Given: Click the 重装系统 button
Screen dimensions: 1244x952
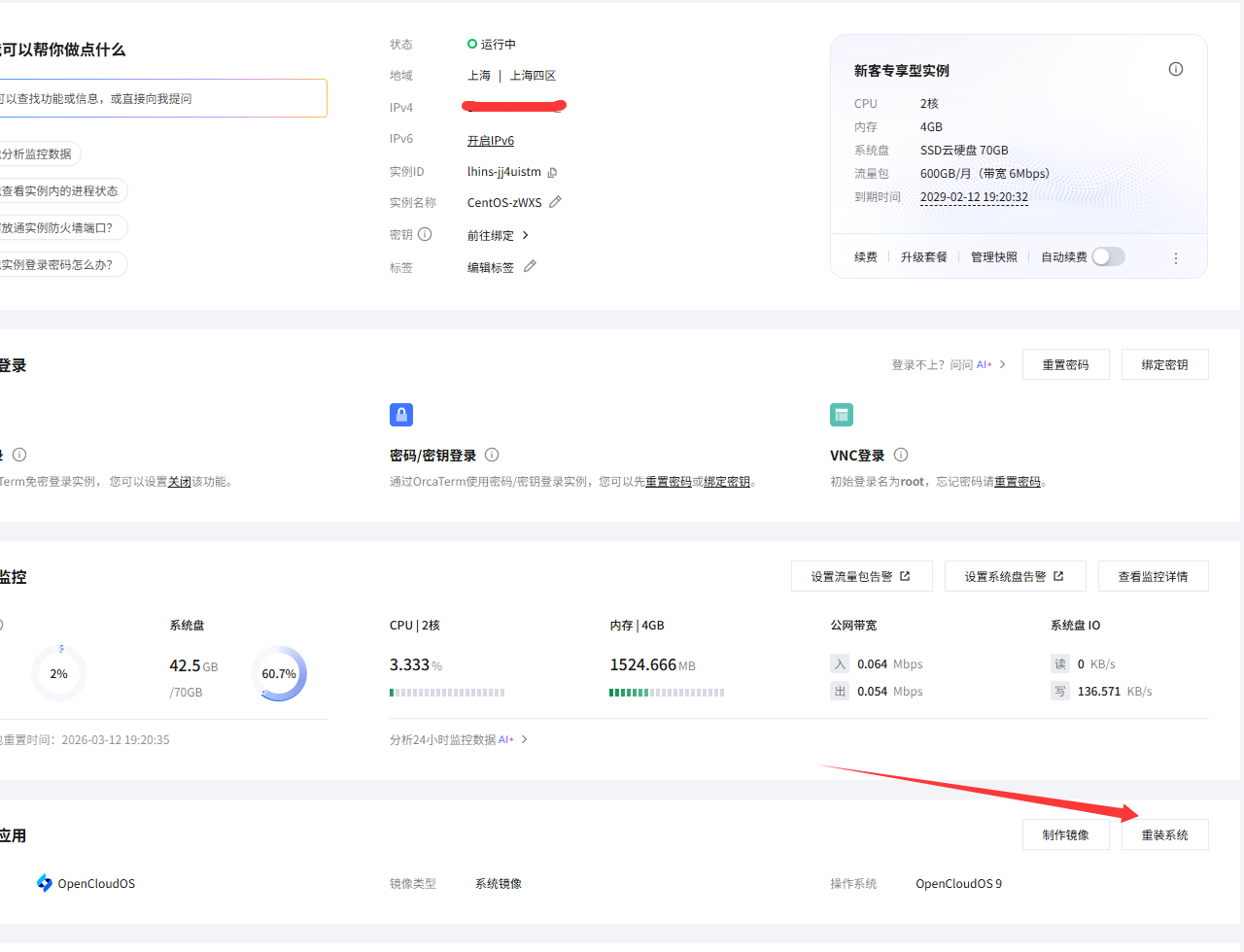Looking at the screenshot, I should click(x=1164, y=833).
